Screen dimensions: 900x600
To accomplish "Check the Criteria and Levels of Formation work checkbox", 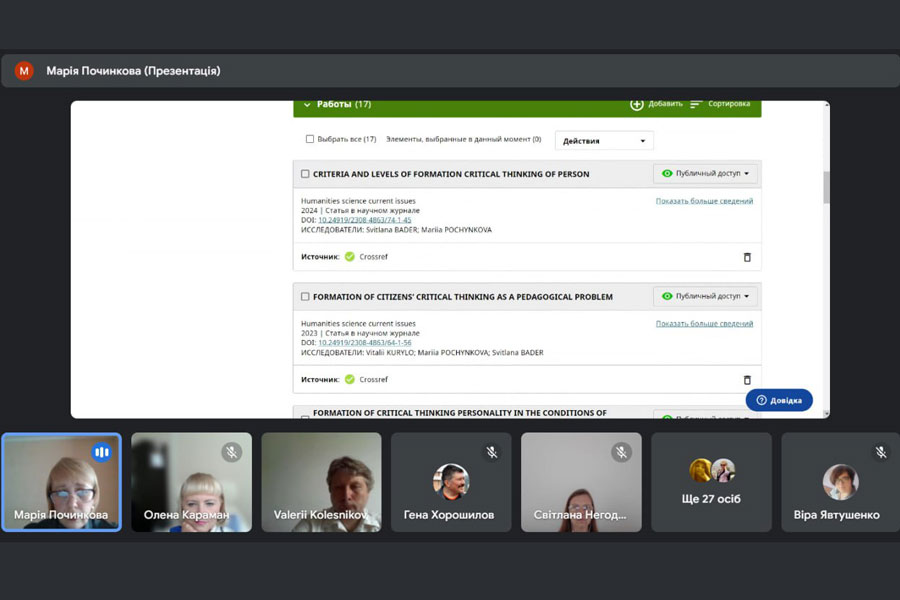I will (x=305, y=174).
